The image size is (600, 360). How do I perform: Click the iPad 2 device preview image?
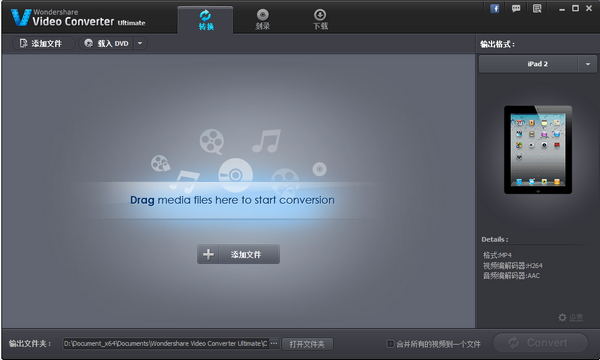coord(538,150)
